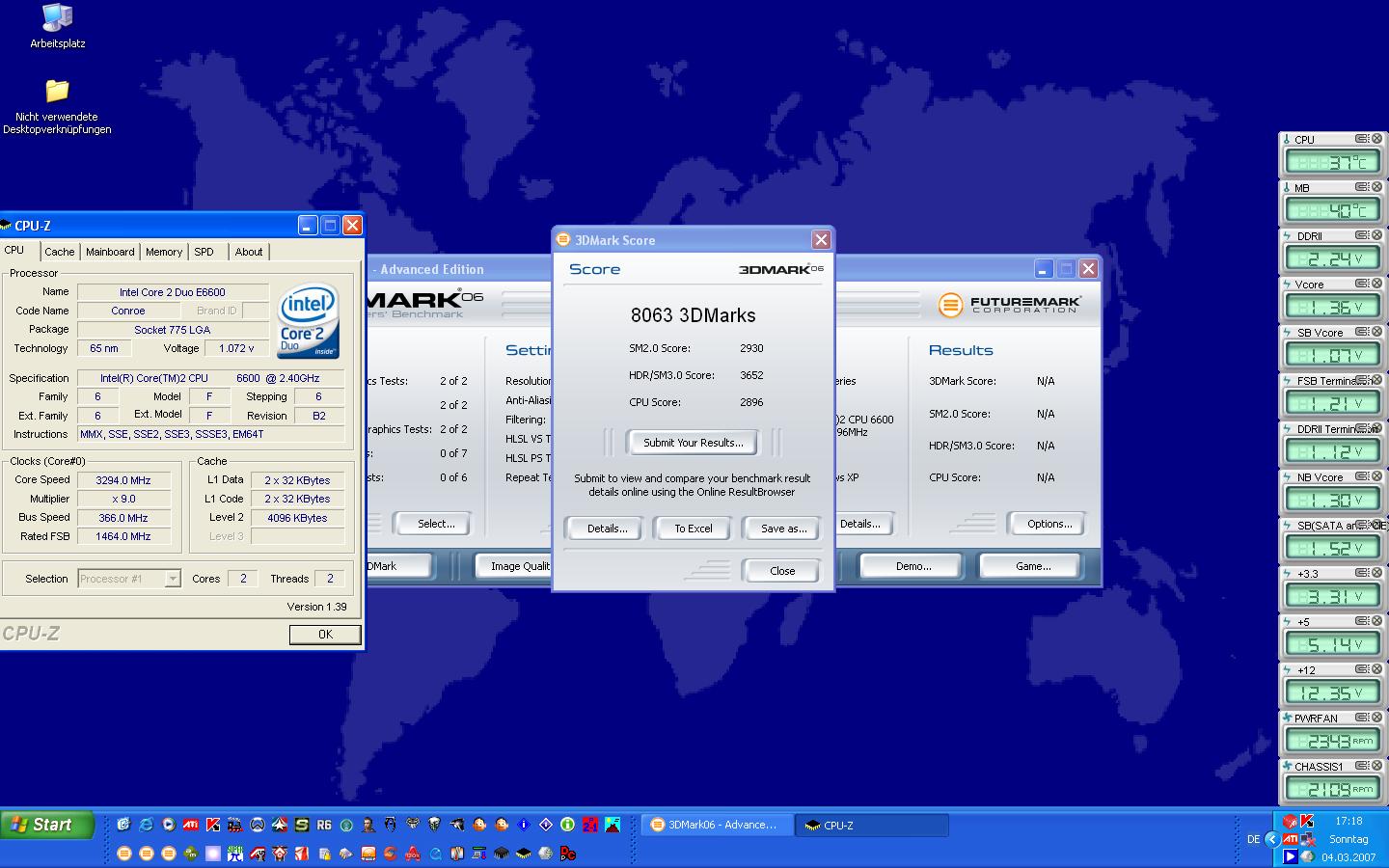Open the Mainboard tab in CPU-Z
Image resolution: width=1389 pixels, height=868 pixels.
click(110, 252)
